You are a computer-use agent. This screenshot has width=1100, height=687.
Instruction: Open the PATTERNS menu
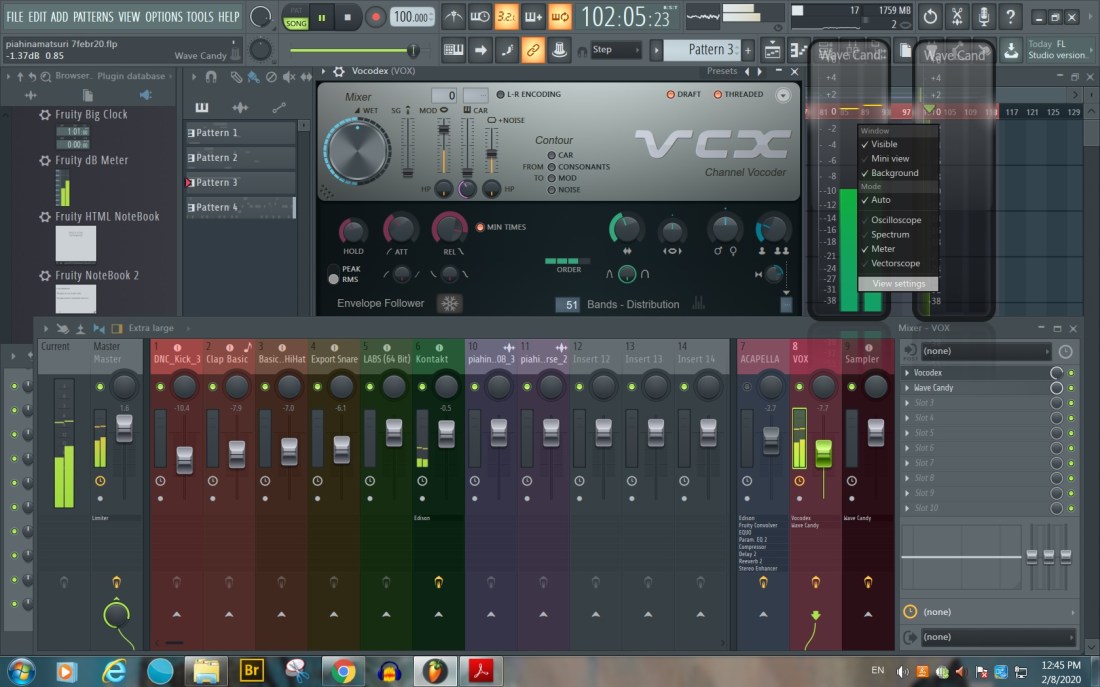tap(93, 17)
